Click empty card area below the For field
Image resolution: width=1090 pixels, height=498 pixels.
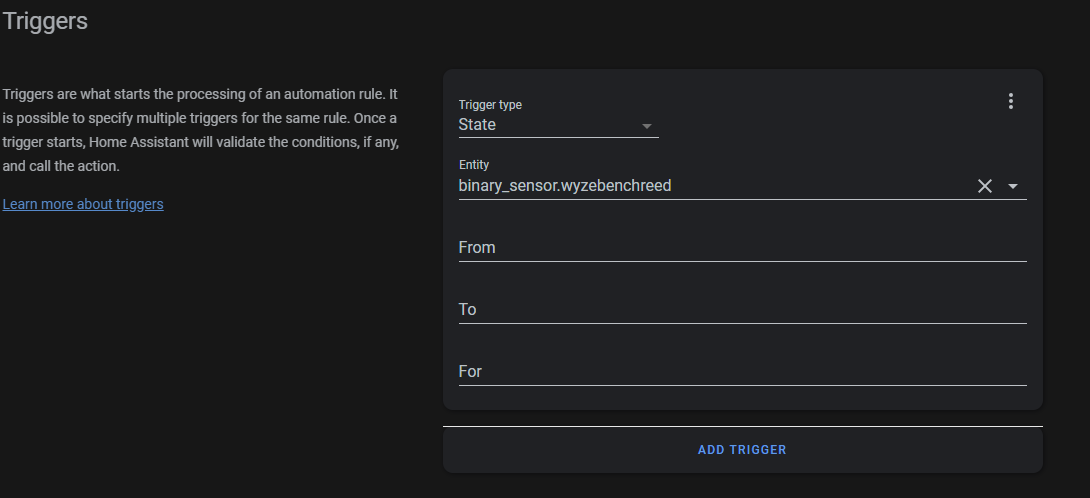point(742,397)
